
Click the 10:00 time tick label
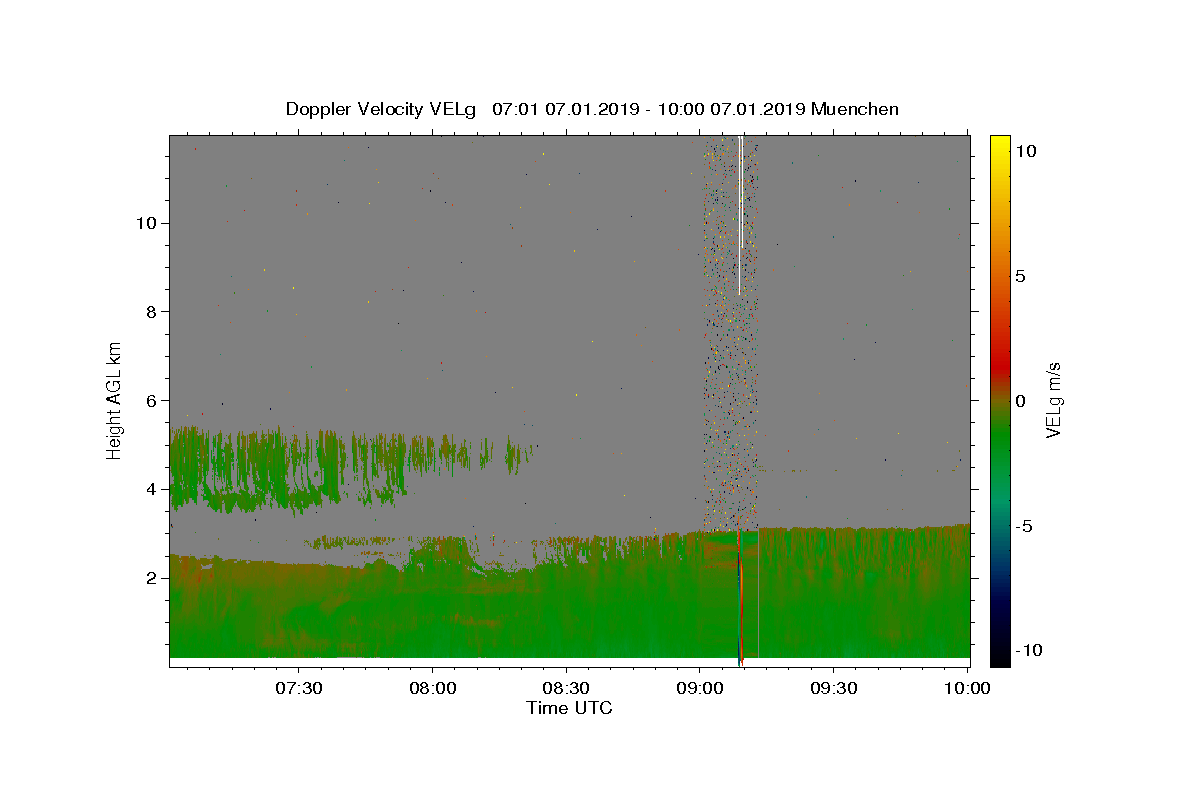[967, 688]
